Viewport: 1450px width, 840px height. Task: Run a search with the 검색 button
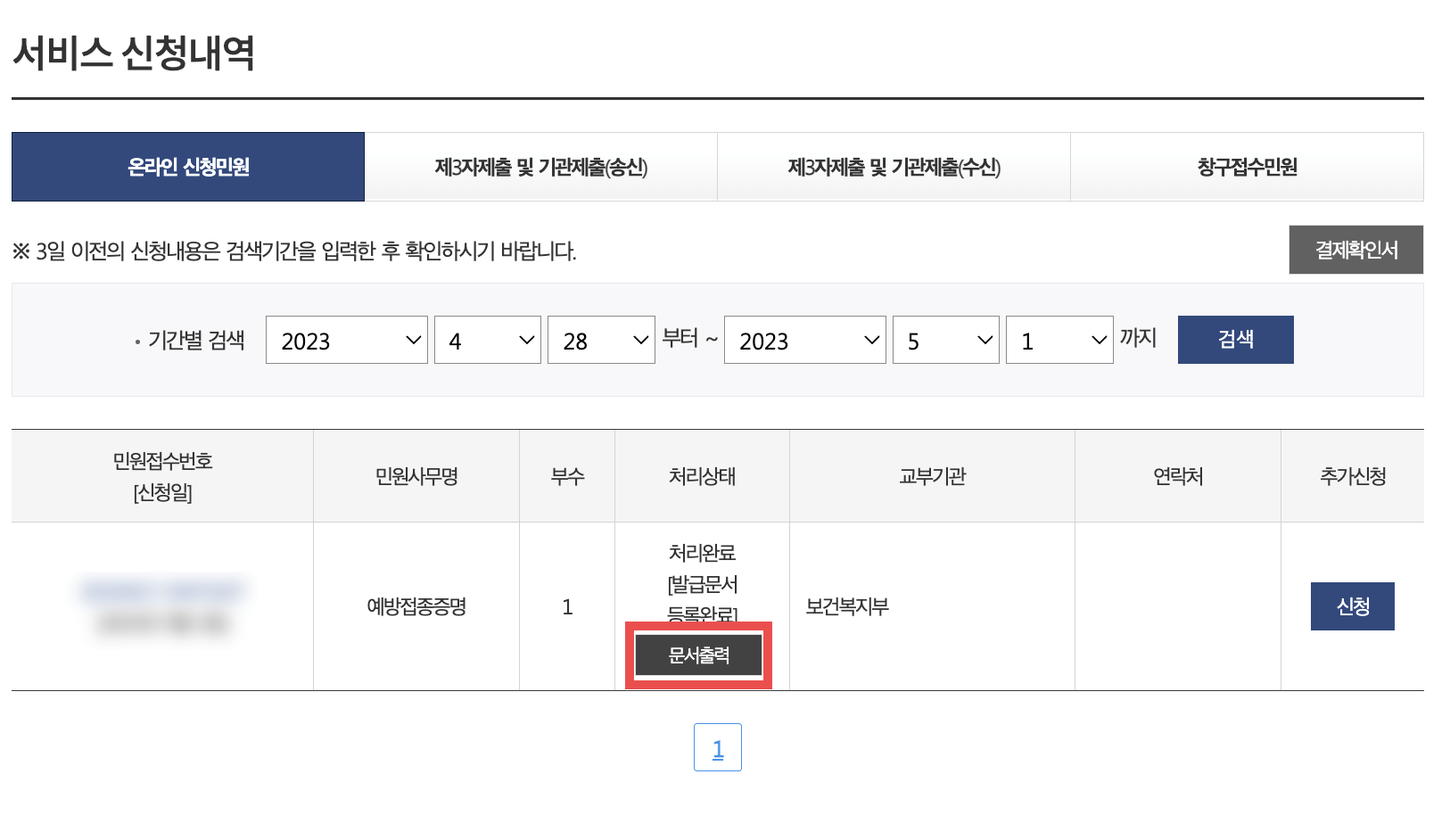click(x=1235, y=340)
